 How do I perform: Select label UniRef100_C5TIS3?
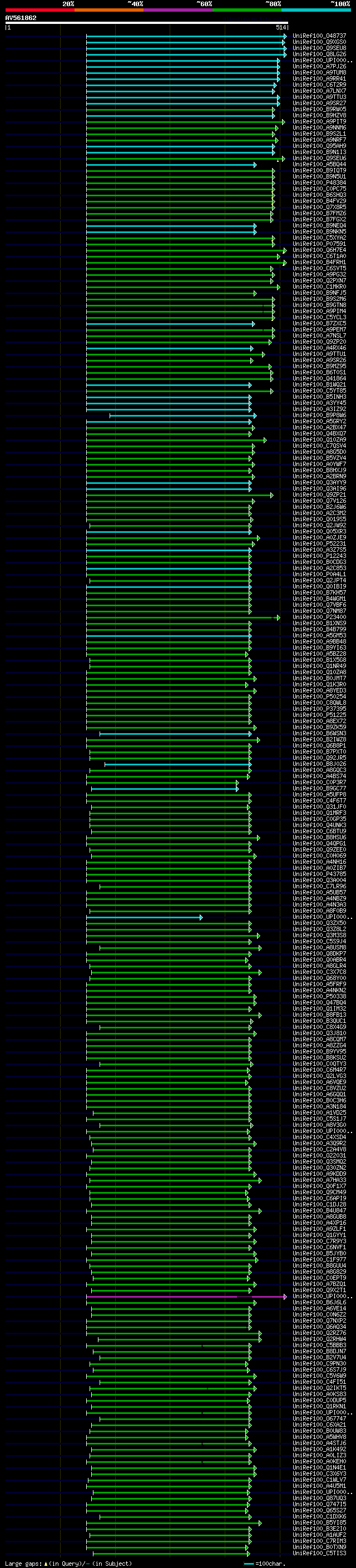coord(319,1553)
